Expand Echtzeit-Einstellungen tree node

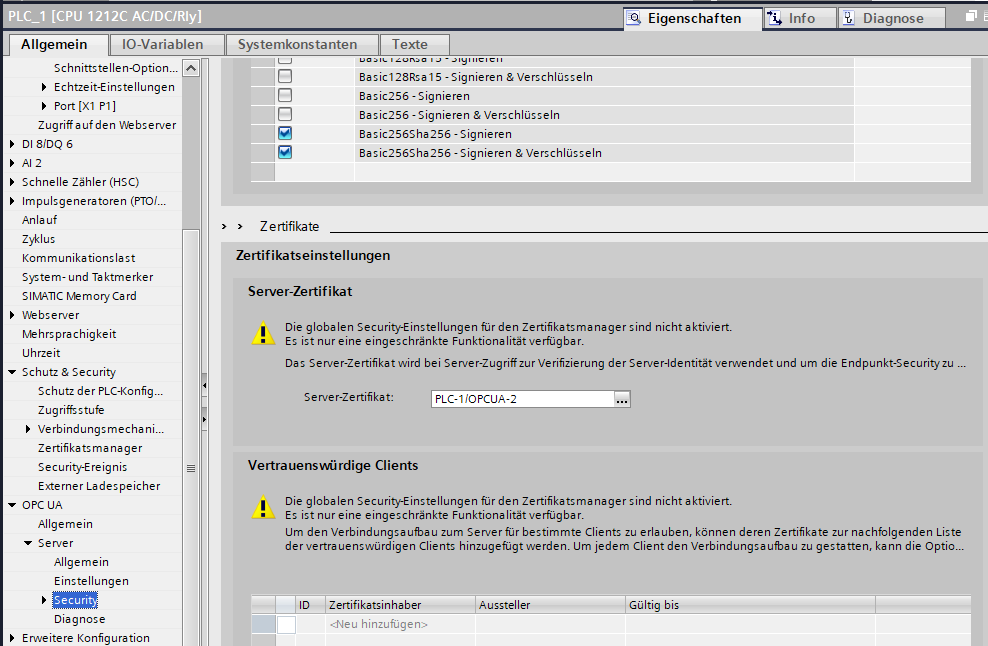(43, 87)
